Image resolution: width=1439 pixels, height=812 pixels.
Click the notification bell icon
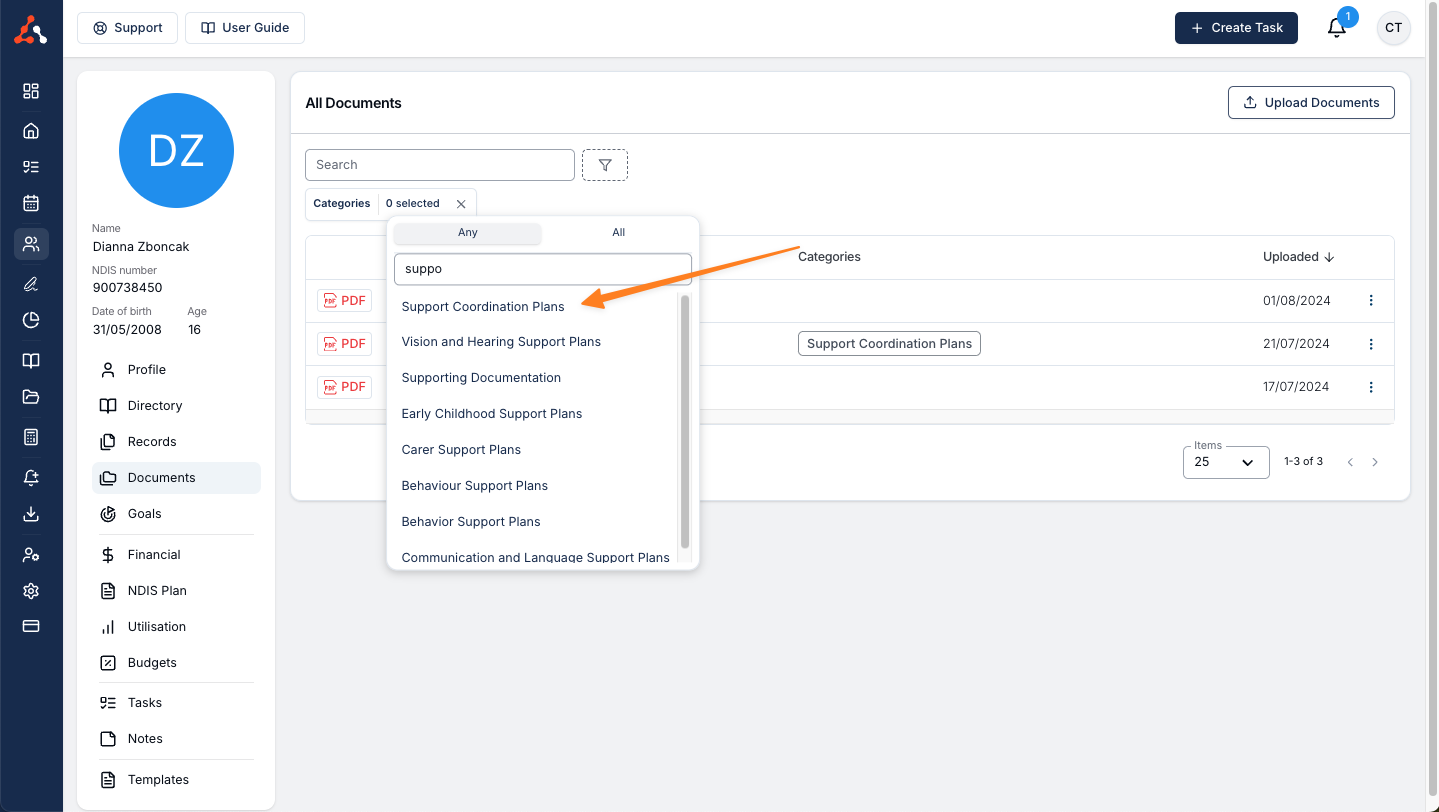point(1336,28)
